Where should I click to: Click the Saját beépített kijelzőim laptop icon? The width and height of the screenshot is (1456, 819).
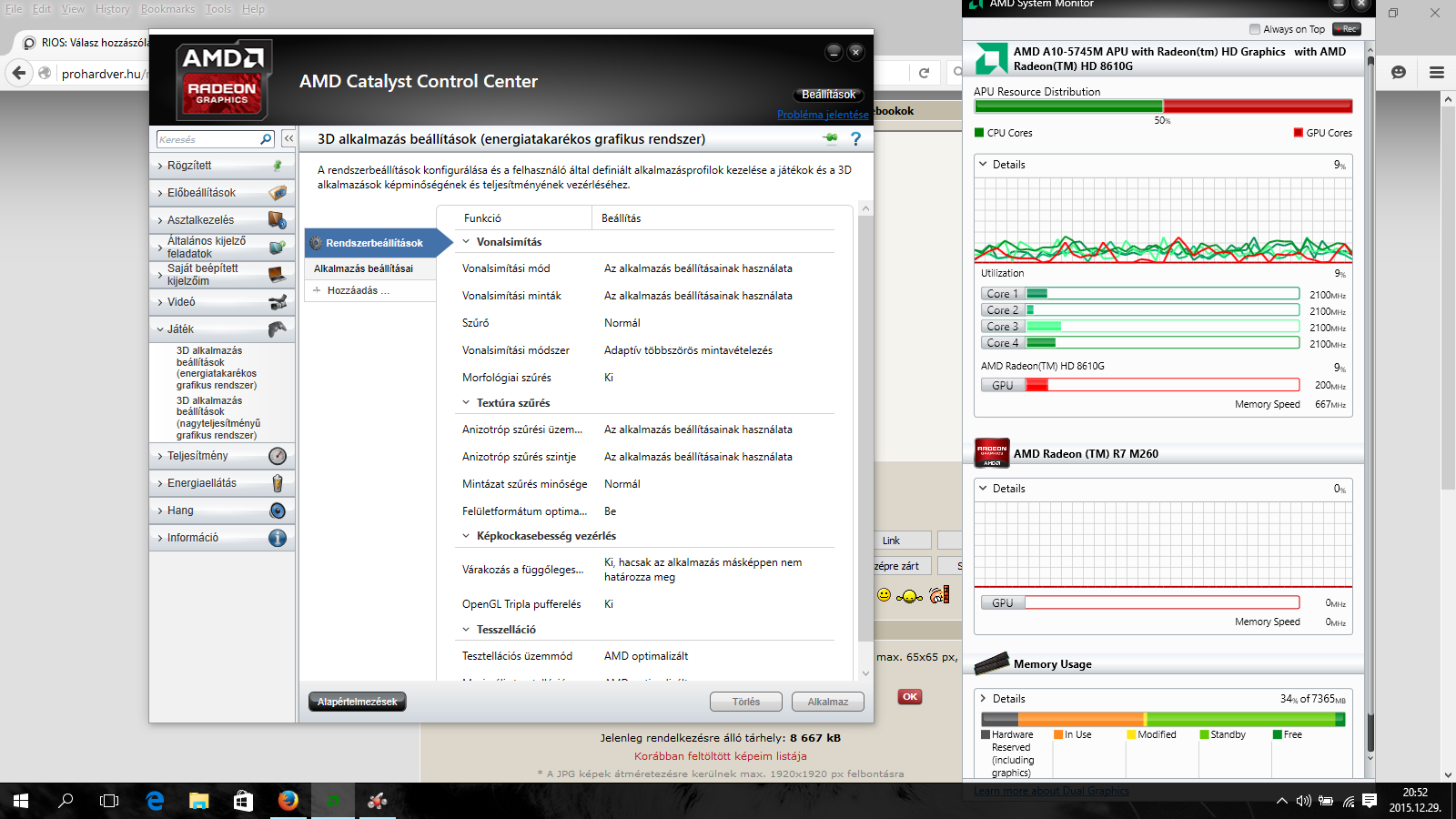278,274
